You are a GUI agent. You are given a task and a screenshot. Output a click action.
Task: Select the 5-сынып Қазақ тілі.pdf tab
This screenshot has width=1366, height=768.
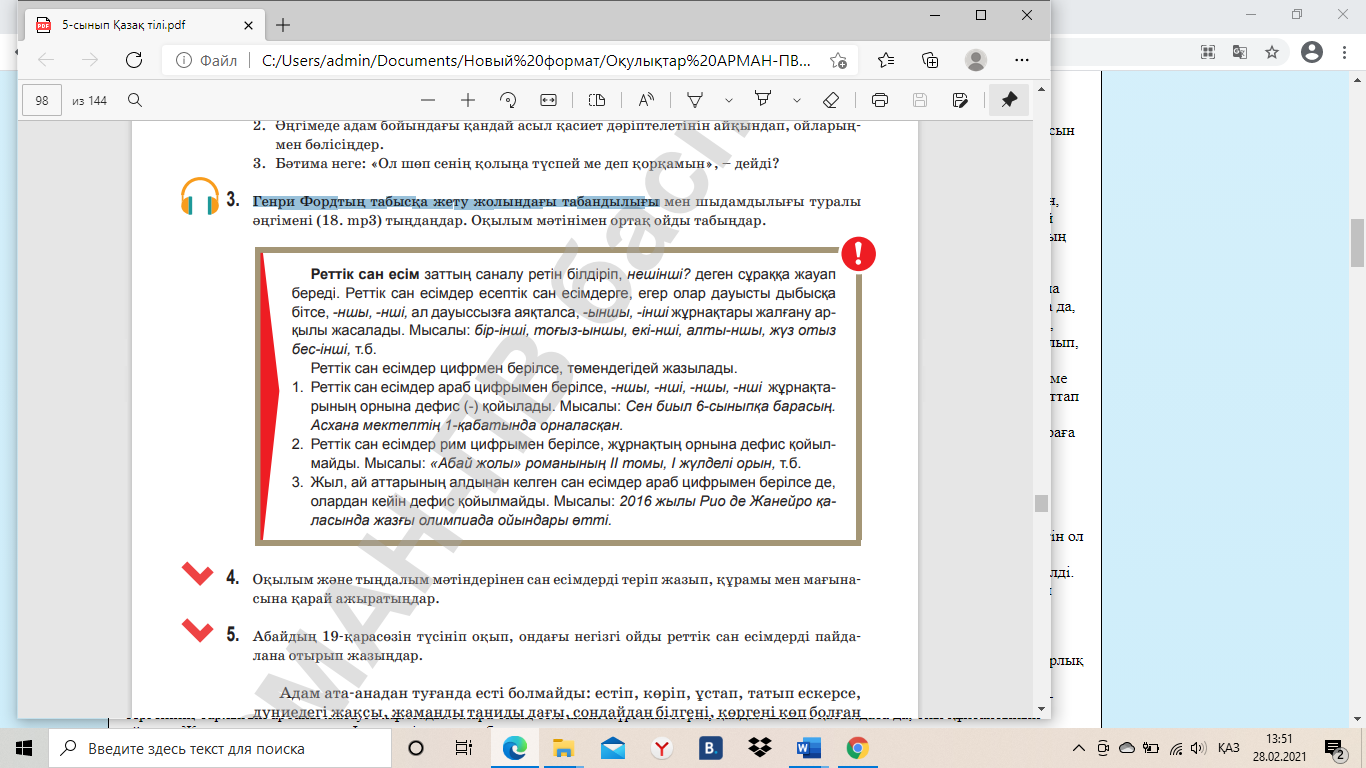point(145,25)
